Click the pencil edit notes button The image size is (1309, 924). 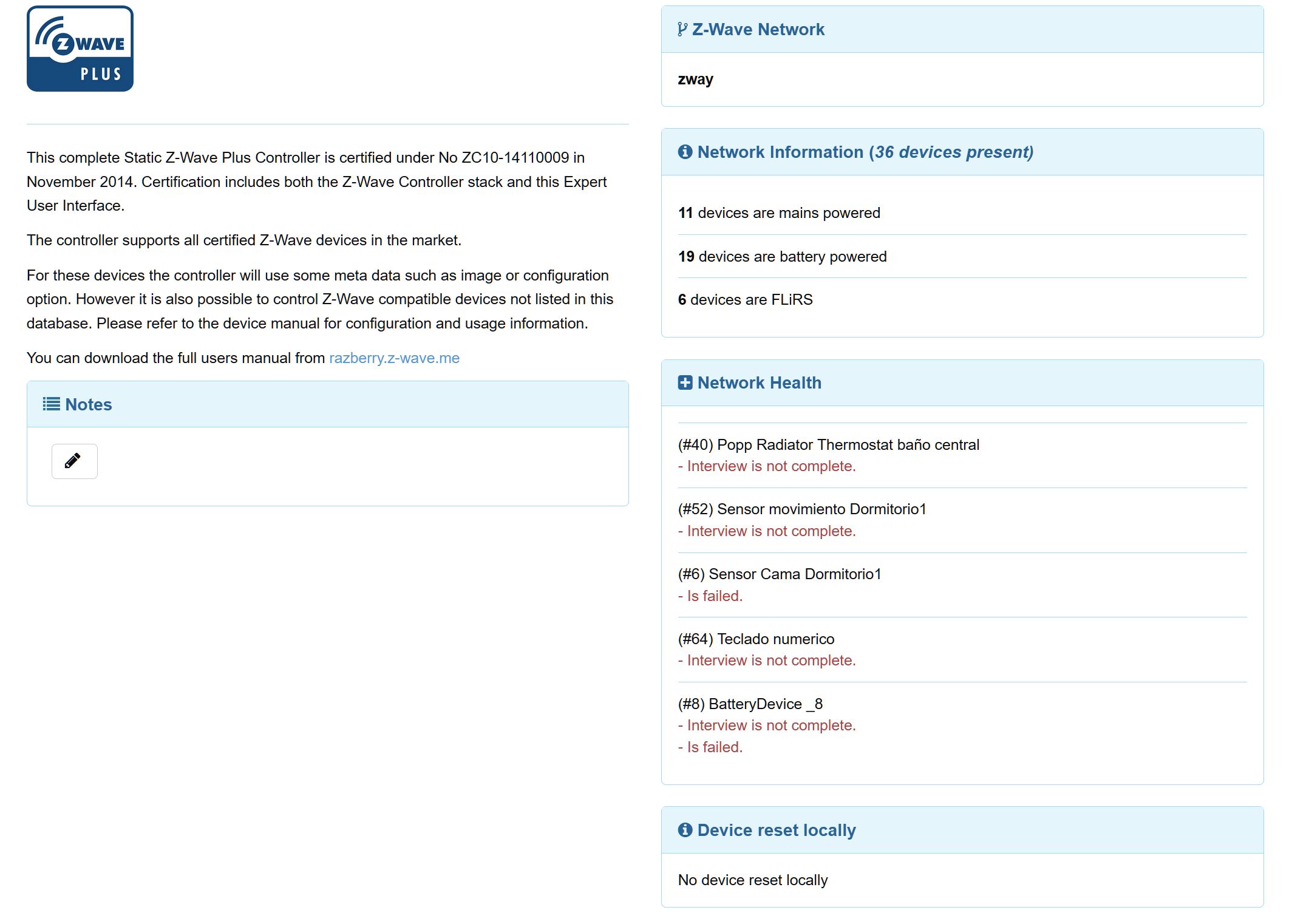(74, 461)
